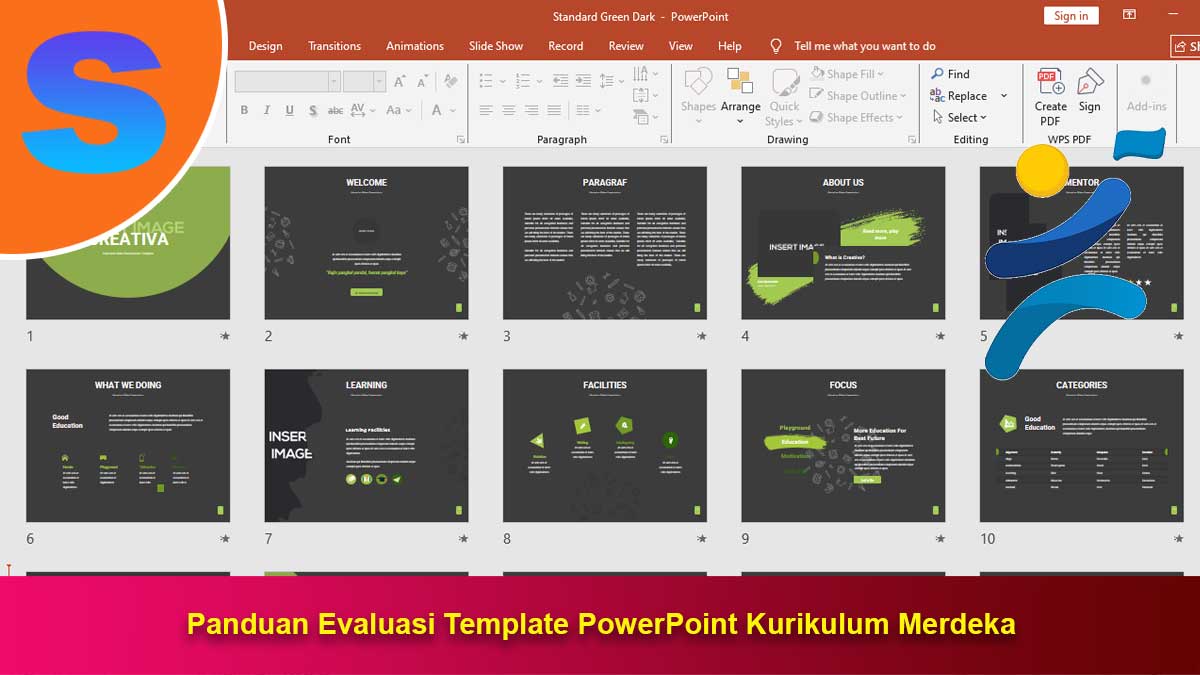Screen dimensions: 1200x675
Task: Click the Decrease Font Size icon
Action: [x=423, y=81]
